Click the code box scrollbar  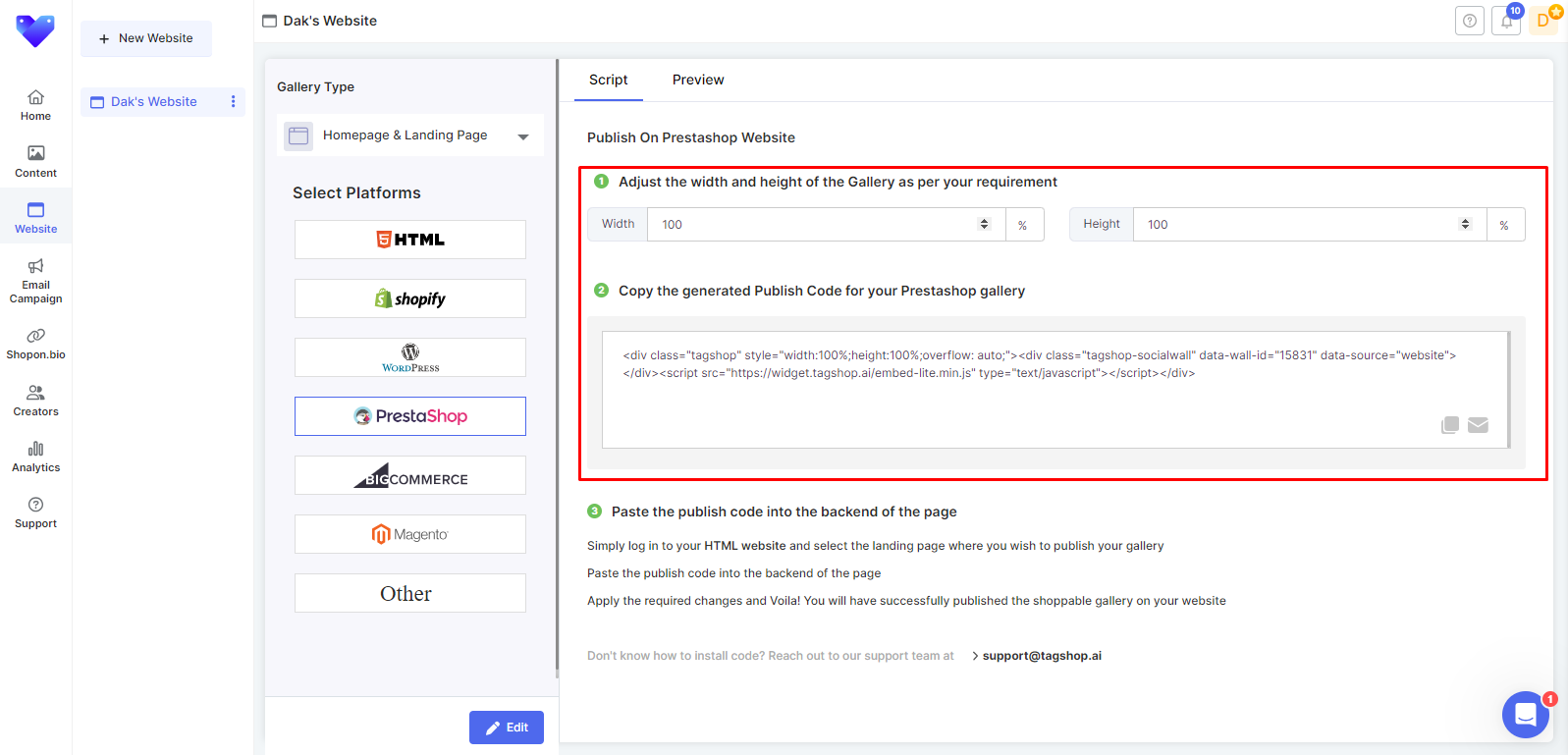point(1508,390)
